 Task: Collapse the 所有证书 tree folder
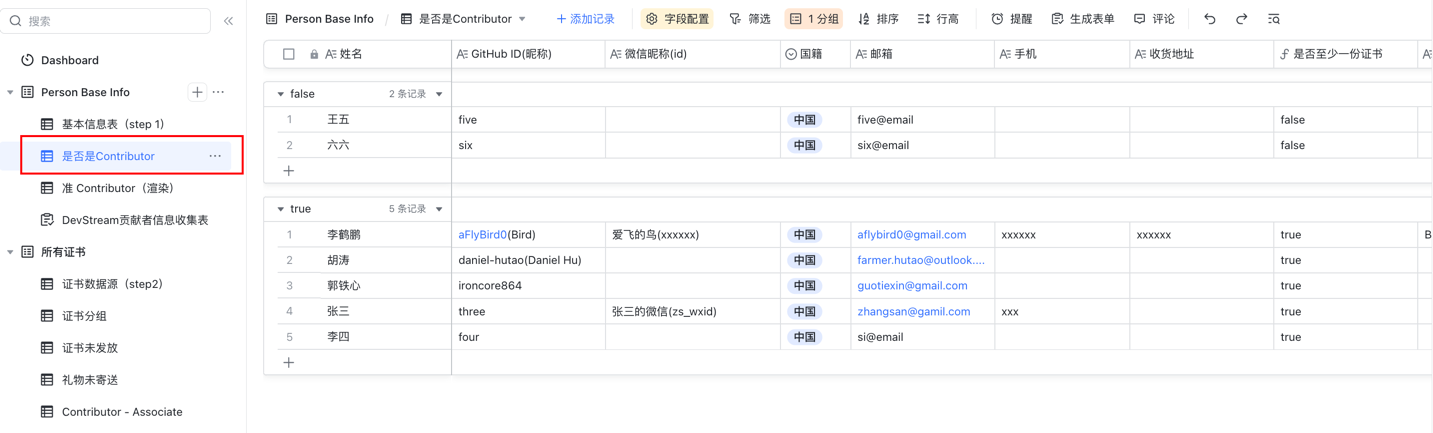coord(11,252)
